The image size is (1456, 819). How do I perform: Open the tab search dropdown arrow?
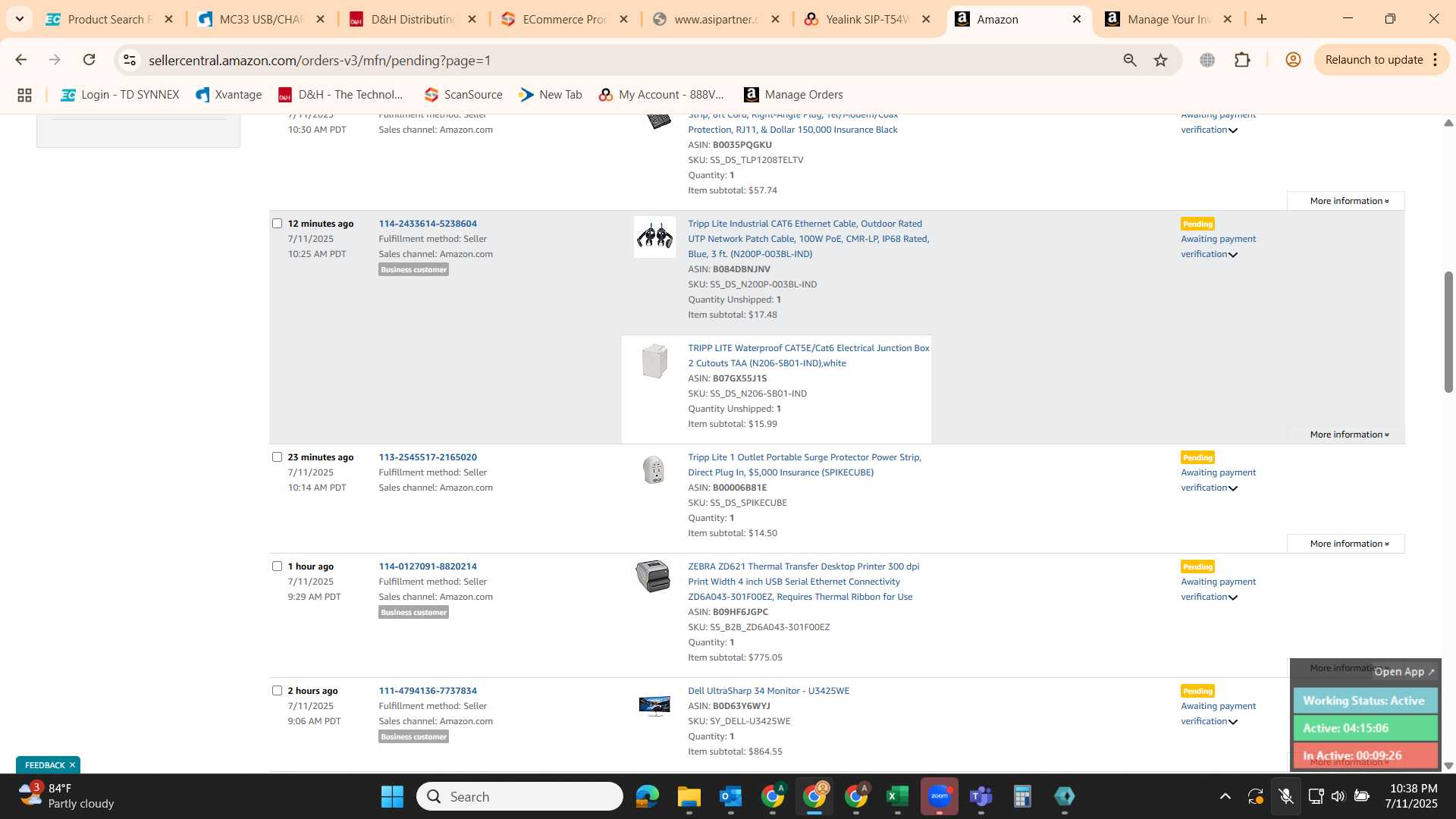click(x=19, y=19)
